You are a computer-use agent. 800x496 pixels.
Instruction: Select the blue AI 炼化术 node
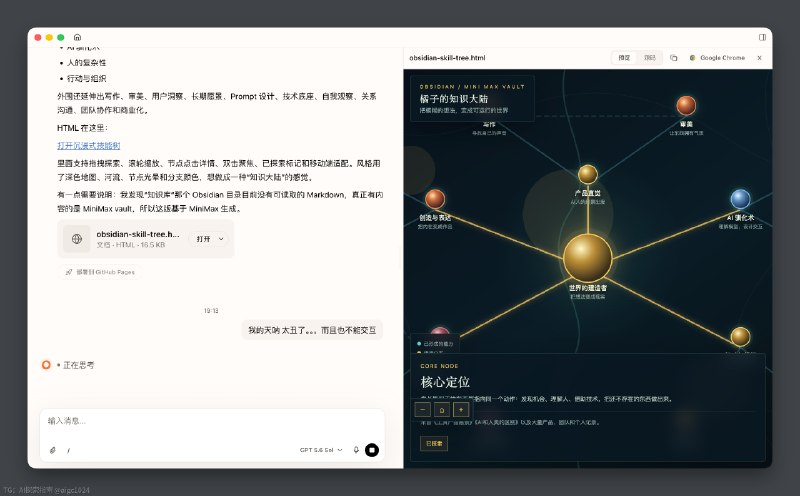740,199
